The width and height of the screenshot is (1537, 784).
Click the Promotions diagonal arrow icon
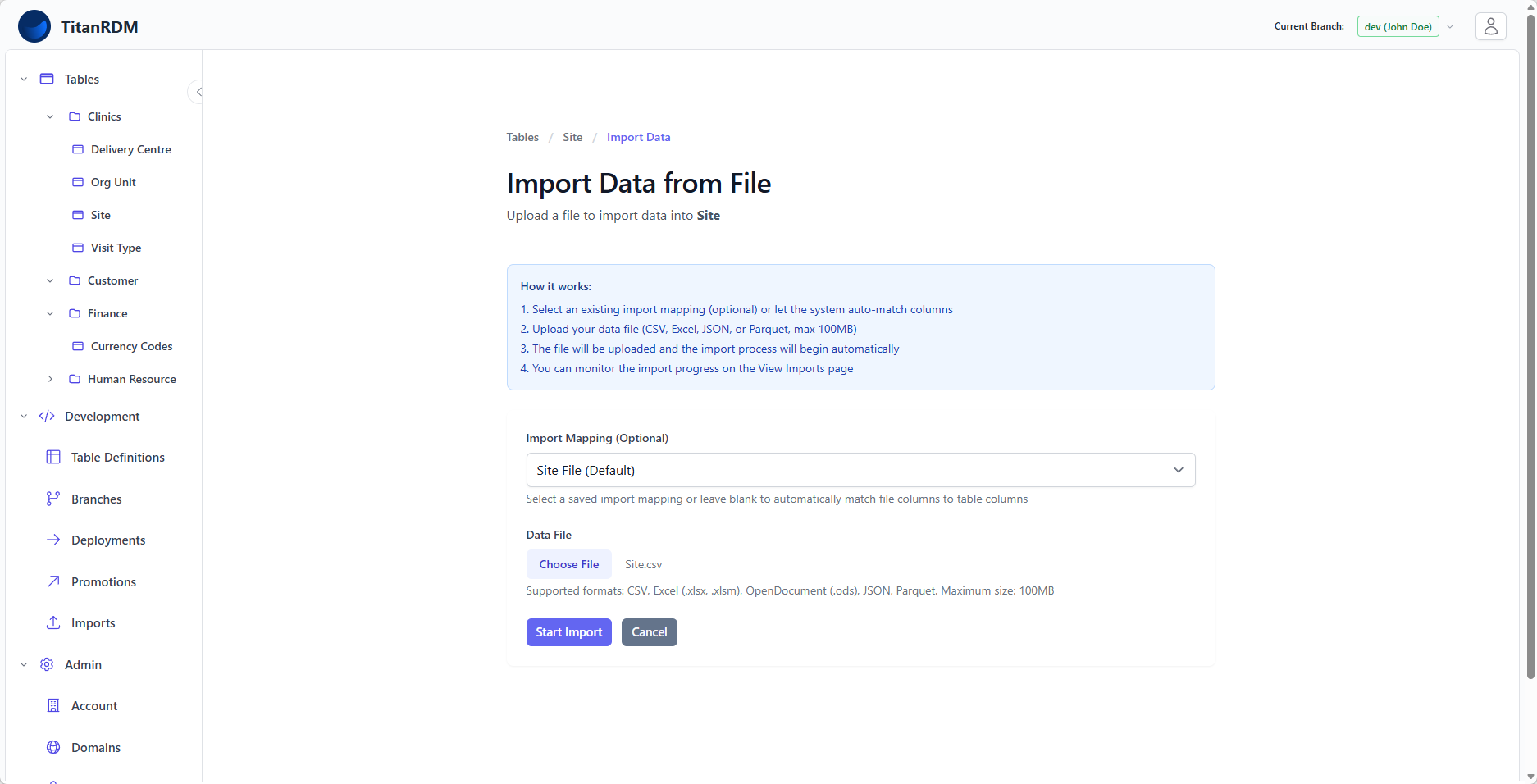[53, 581]
